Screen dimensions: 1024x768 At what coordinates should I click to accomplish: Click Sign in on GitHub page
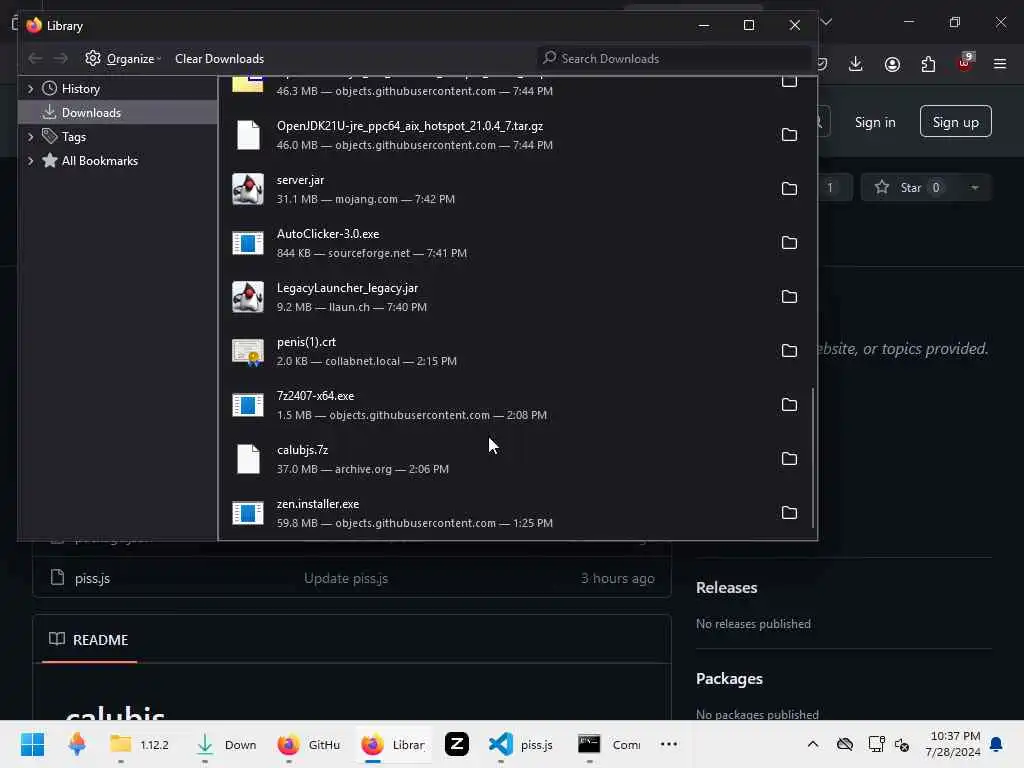point(875,122)
